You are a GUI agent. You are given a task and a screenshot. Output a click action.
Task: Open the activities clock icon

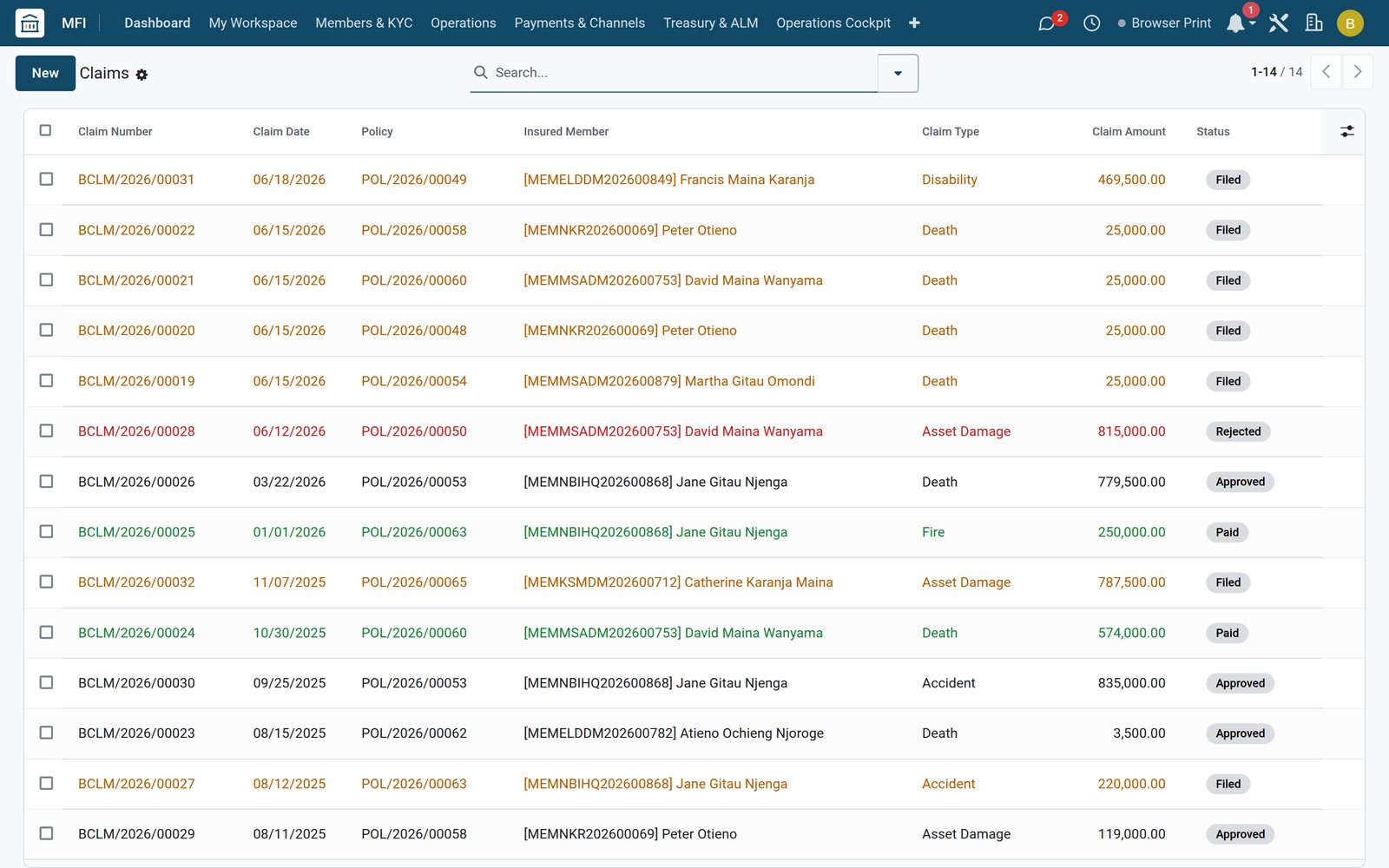pyautogui.click(x=1091, y=23)
